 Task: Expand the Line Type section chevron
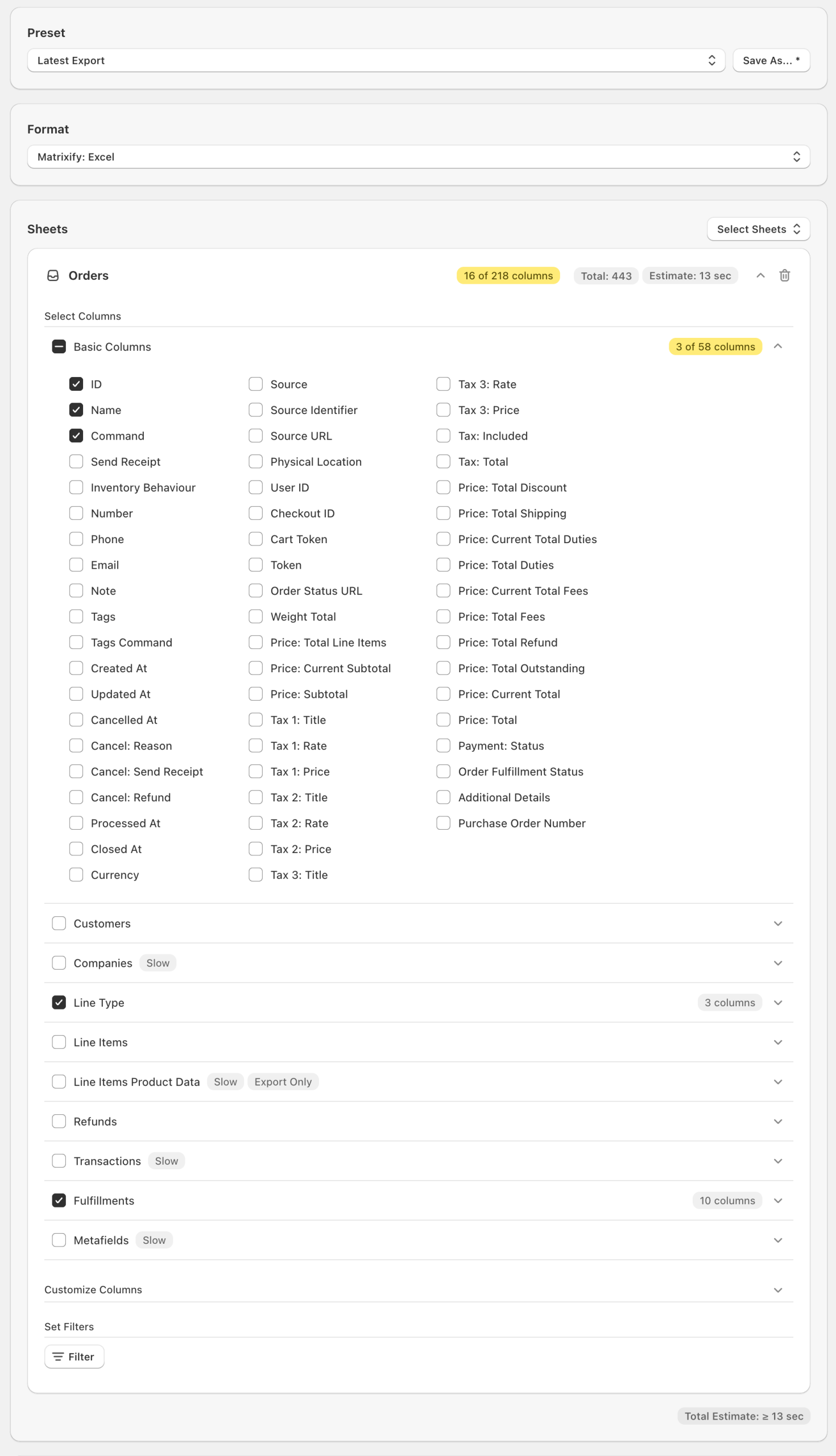pos(777,1003)
